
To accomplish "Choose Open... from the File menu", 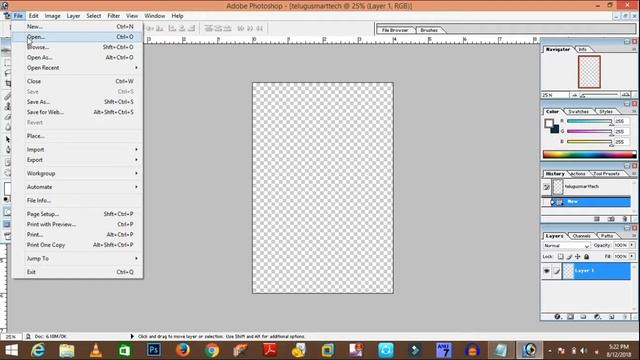I will (x=78, y=37).
